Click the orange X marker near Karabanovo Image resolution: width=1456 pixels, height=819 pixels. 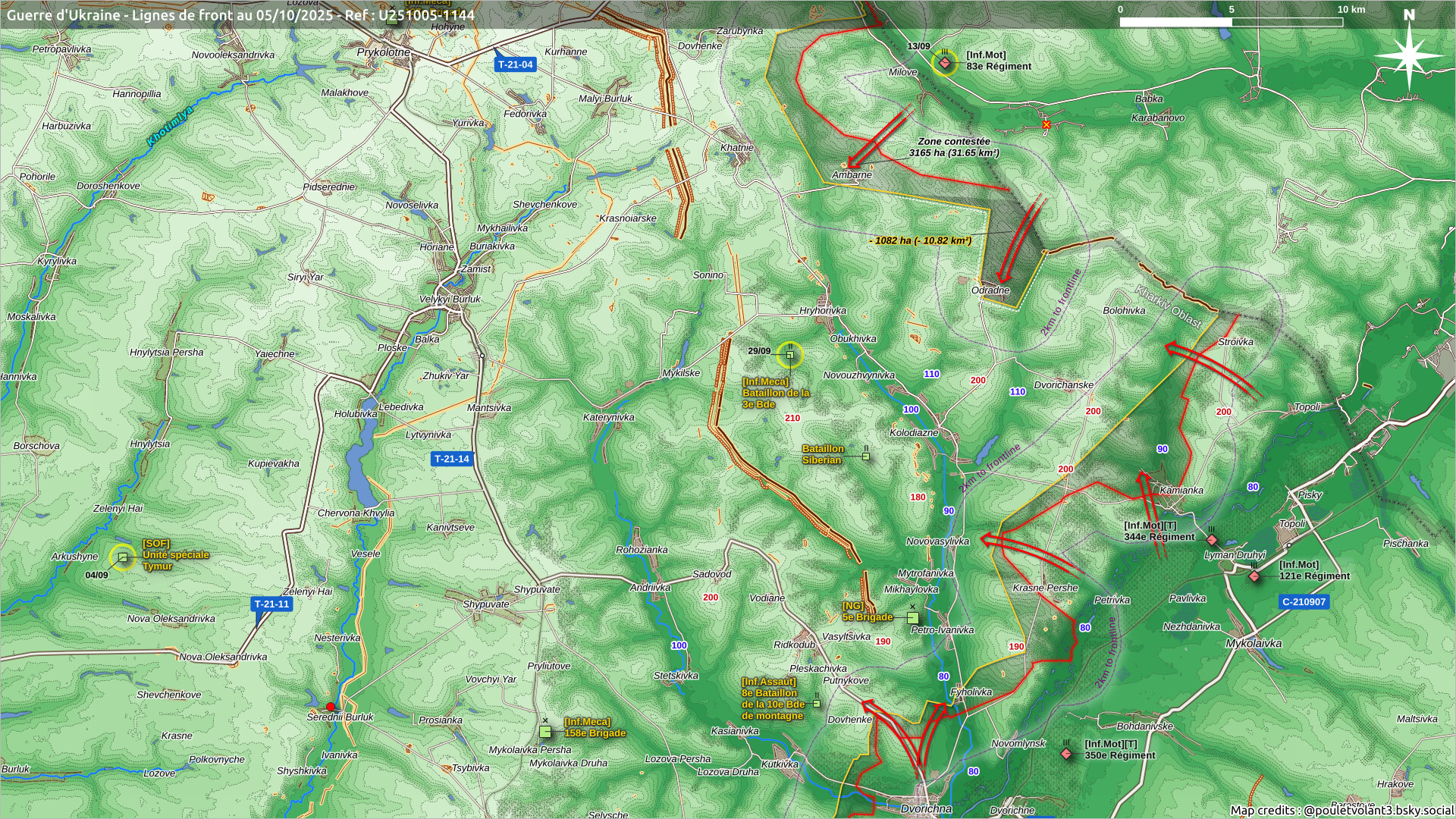coord(1046,124)
